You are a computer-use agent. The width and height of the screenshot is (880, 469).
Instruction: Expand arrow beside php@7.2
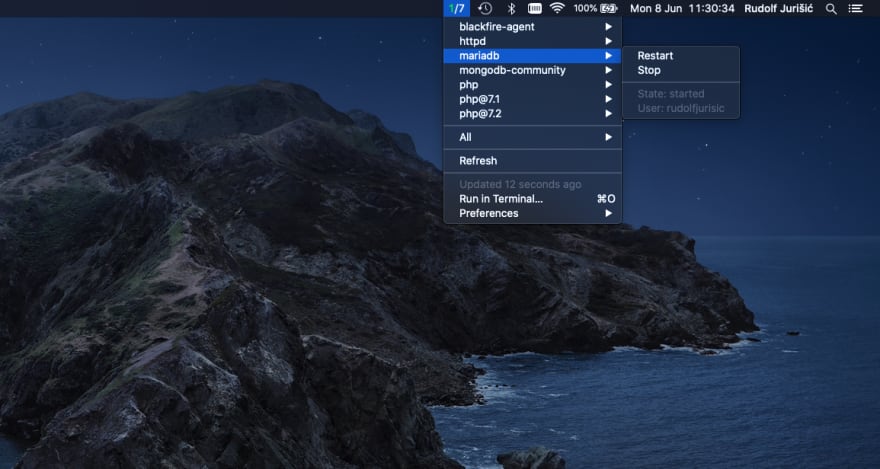tap(608, 114)
